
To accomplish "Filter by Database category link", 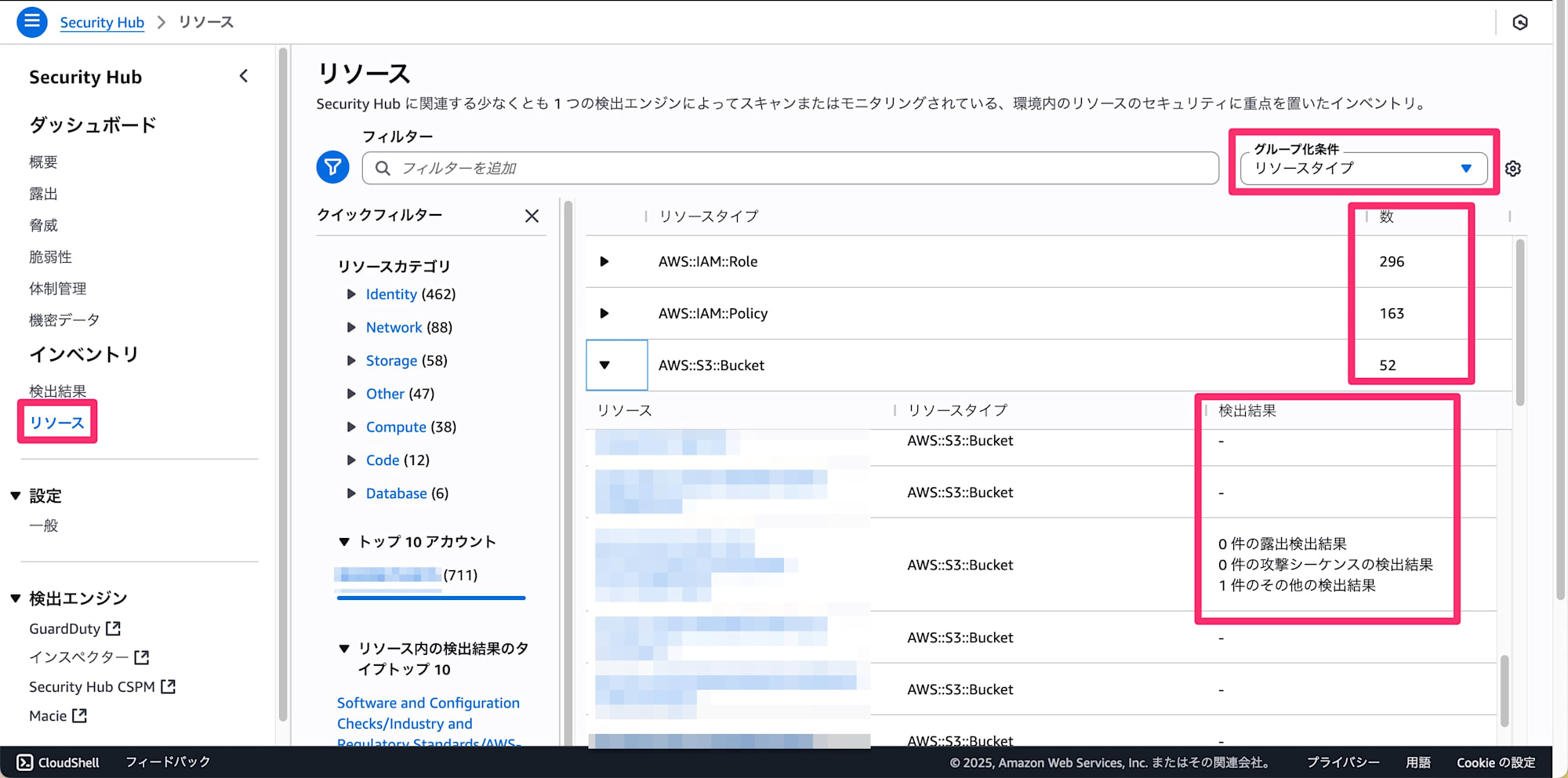I will [397, 493].
